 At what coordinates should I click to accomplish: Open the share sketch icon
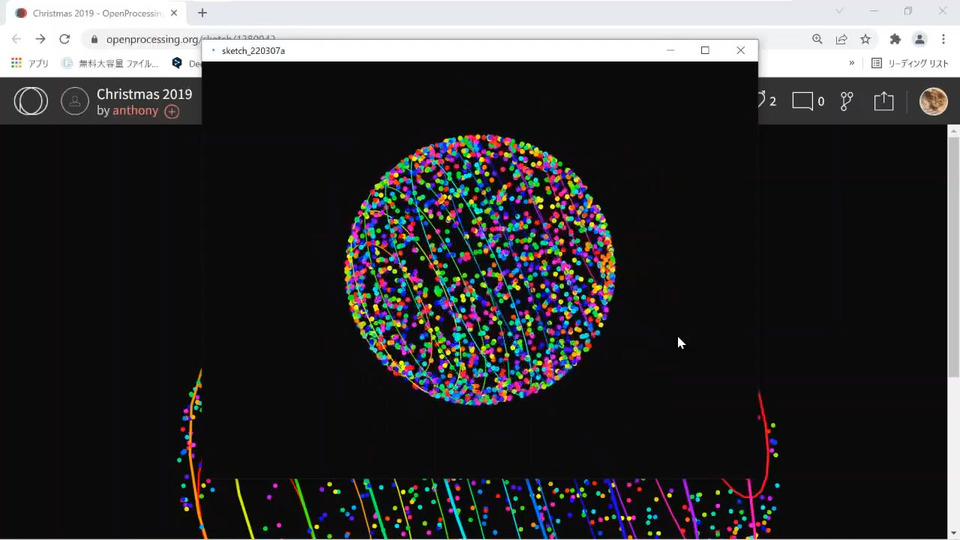(x=883, y=101)
